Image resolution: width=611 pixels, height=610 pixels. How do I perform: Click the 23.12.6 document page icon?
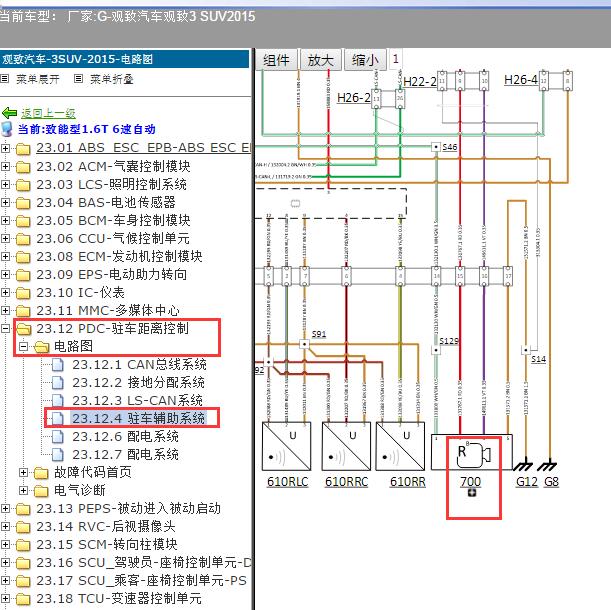tap(58, 437)
